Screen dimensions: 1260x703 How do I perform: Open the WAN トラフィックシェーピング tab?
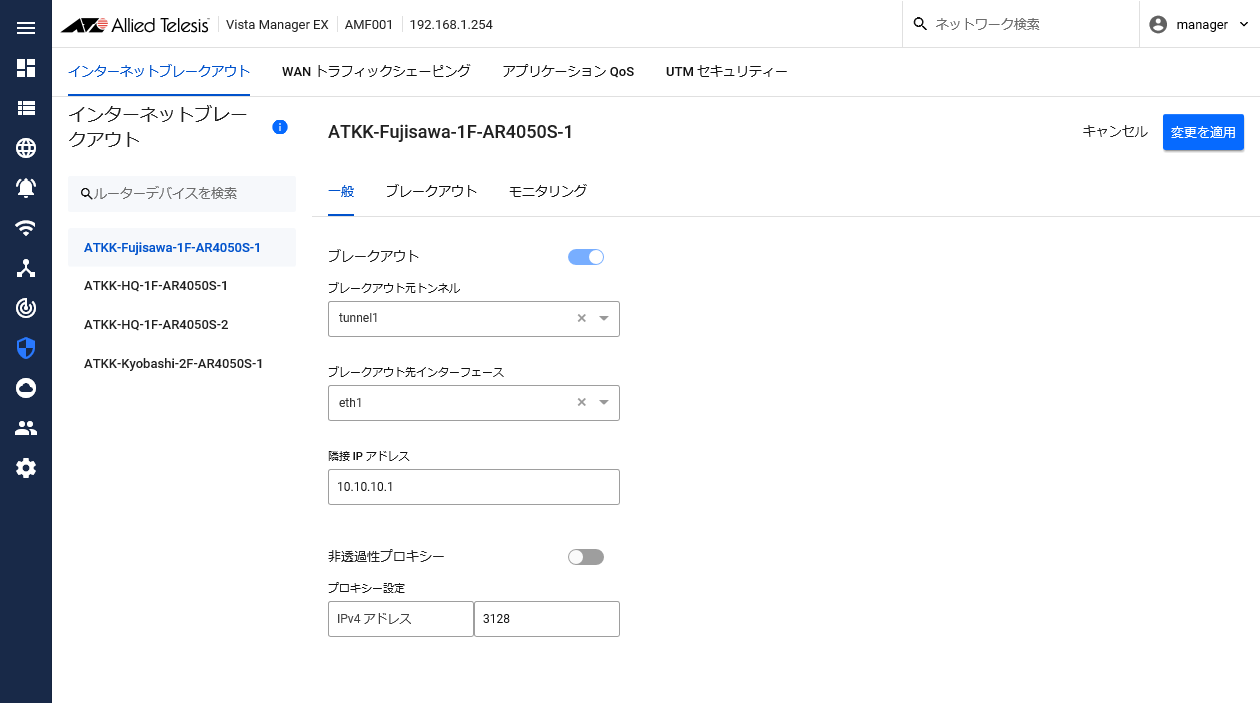tap(376, 72)
